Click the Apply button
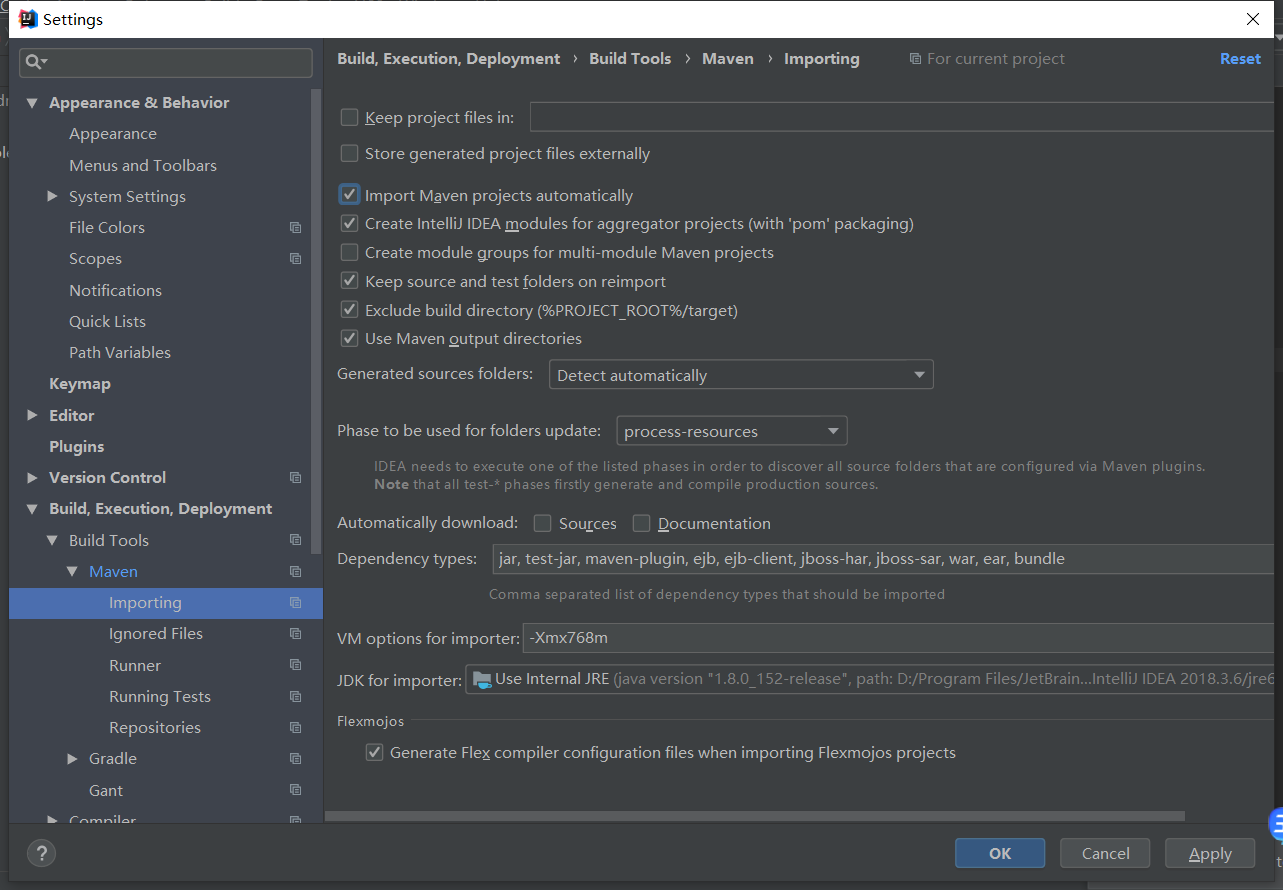This screenshot has width=1283, height=890. point(1210,853)
